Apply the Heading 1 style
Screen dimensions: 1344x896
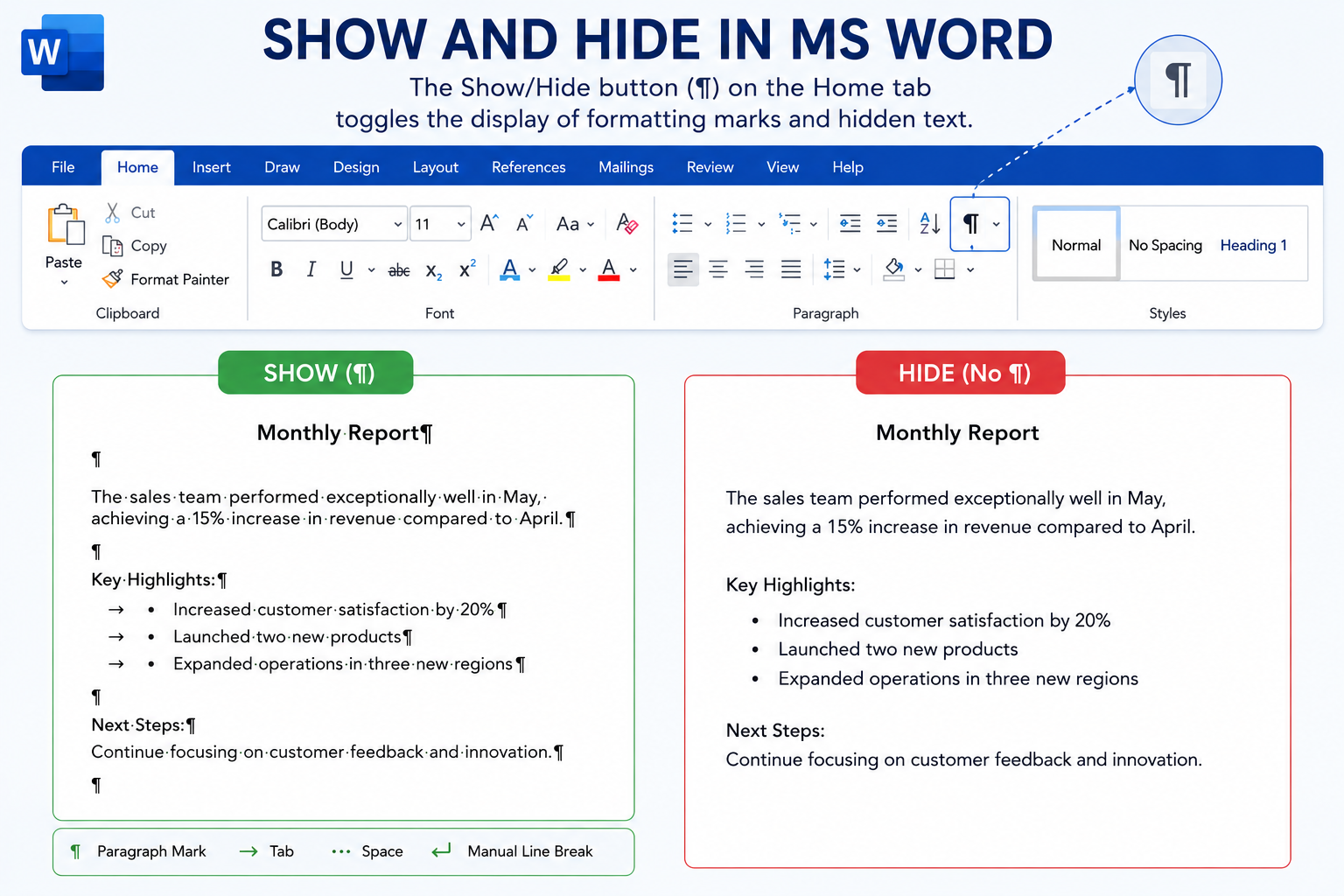pyautogui.click(x=1253, y=245)
